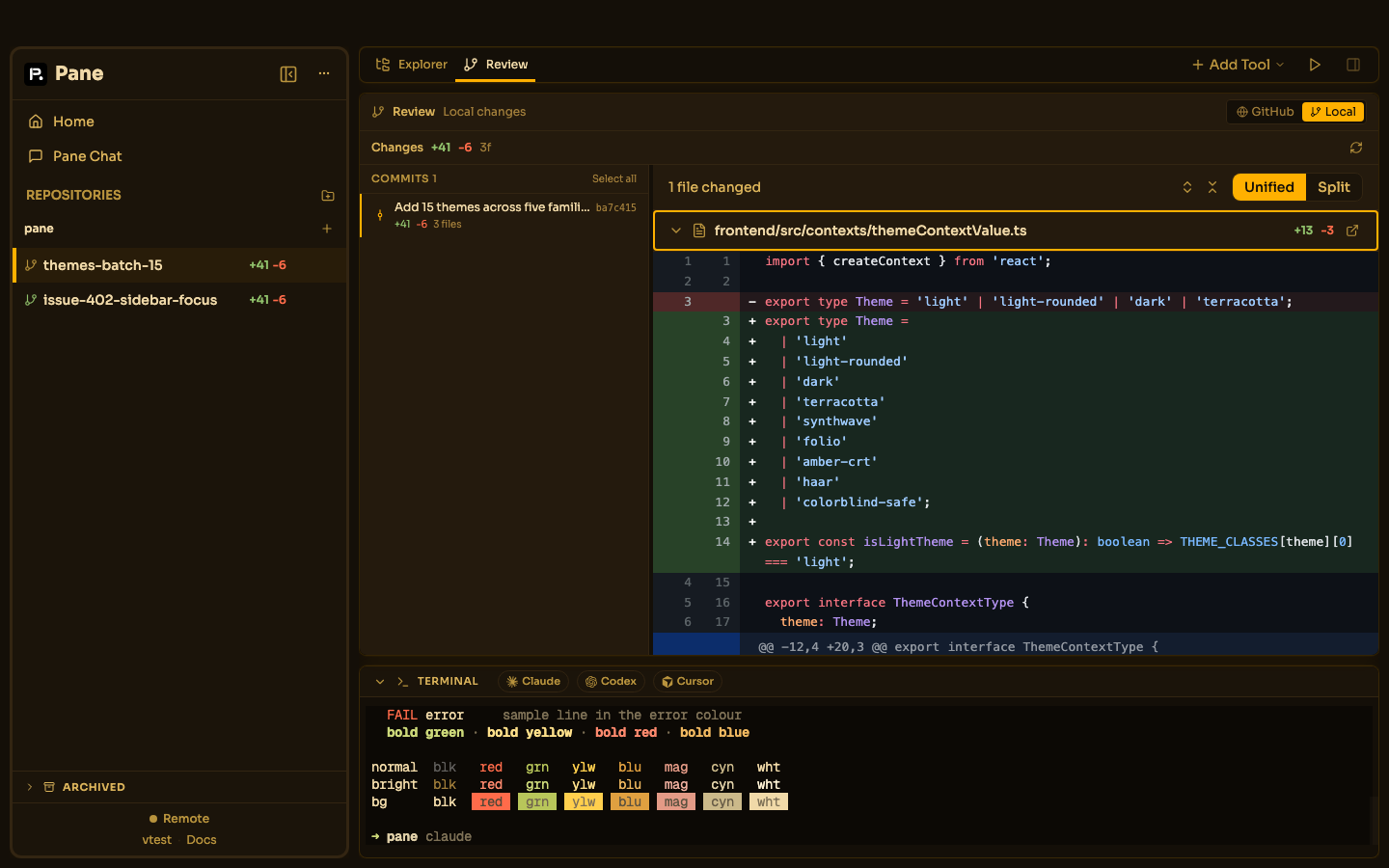
Task: Open vtest link
Action: pyautogui.click(x=157, y=840)
